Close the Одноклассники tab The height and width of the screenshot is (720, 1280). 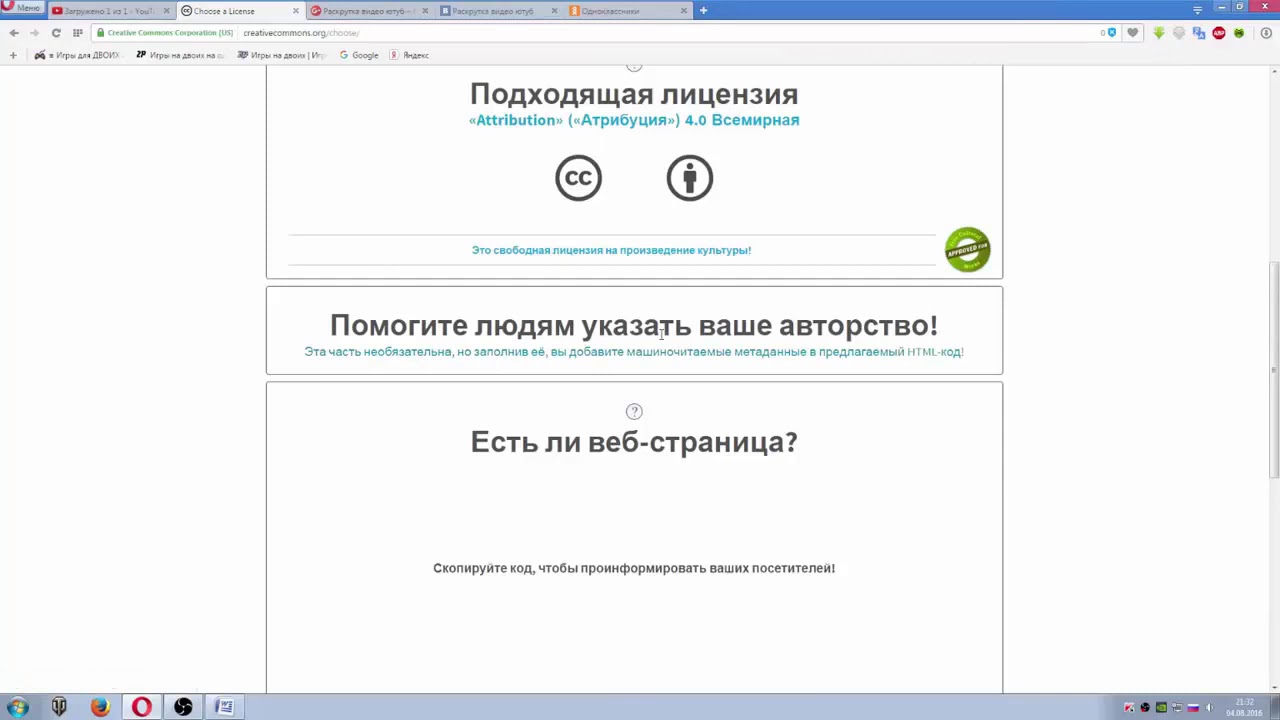coord(684,11)
